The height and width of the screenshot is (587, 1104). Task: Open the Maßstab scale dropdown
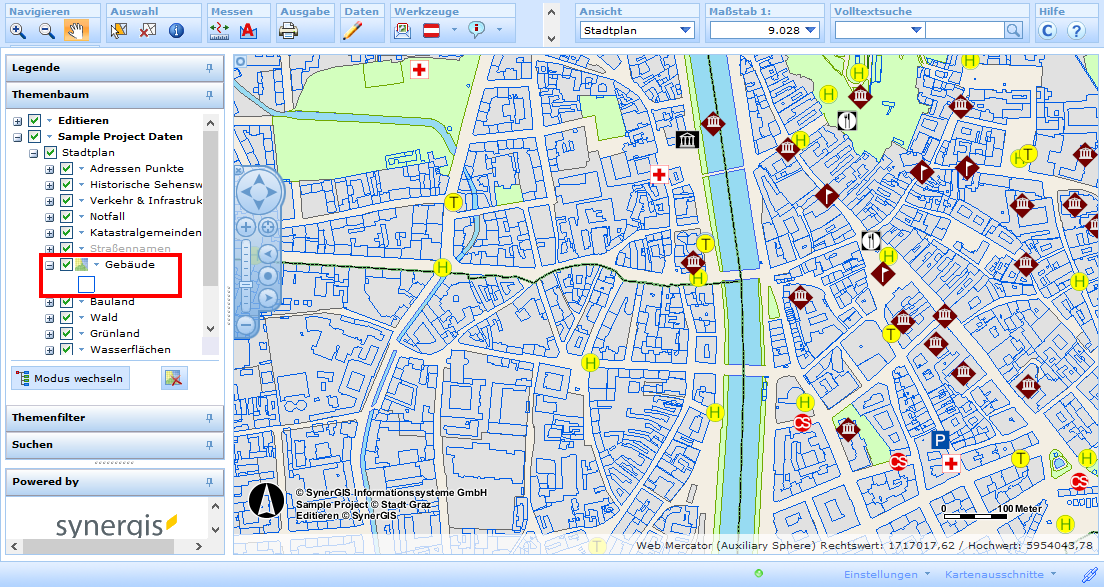coord(764,30)
